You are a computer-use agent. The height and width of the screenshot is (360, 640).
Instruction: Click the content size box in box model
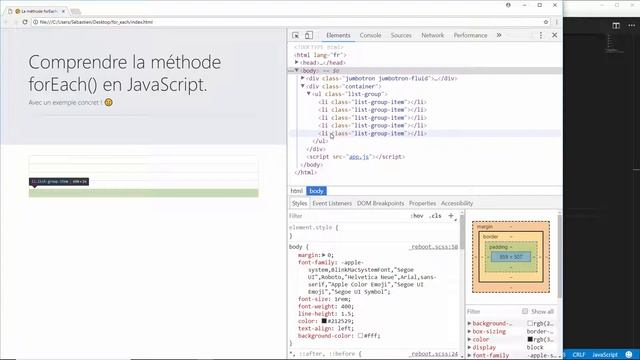[511, 257]
